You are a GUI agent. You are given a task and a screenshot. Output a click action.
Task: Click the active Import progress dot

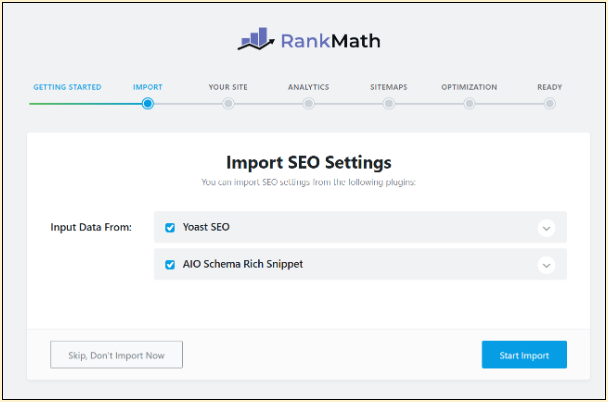(148, 104)
